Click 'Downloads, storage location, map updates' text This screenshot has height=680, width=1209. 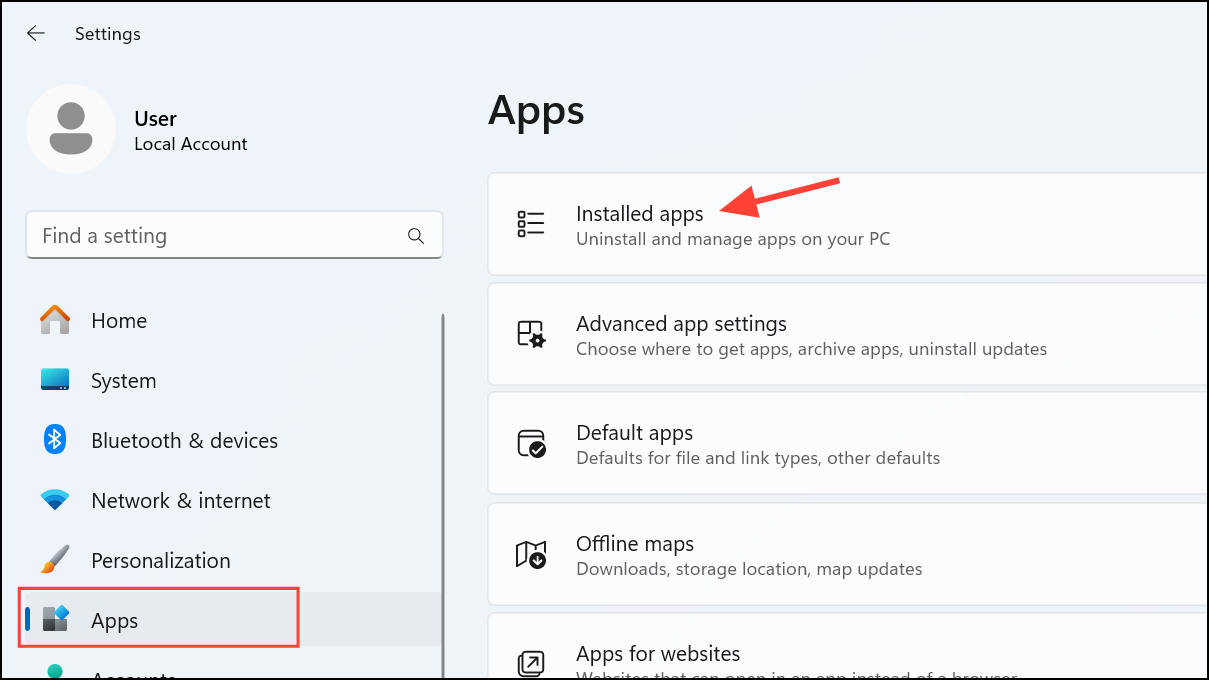(749, 569)
